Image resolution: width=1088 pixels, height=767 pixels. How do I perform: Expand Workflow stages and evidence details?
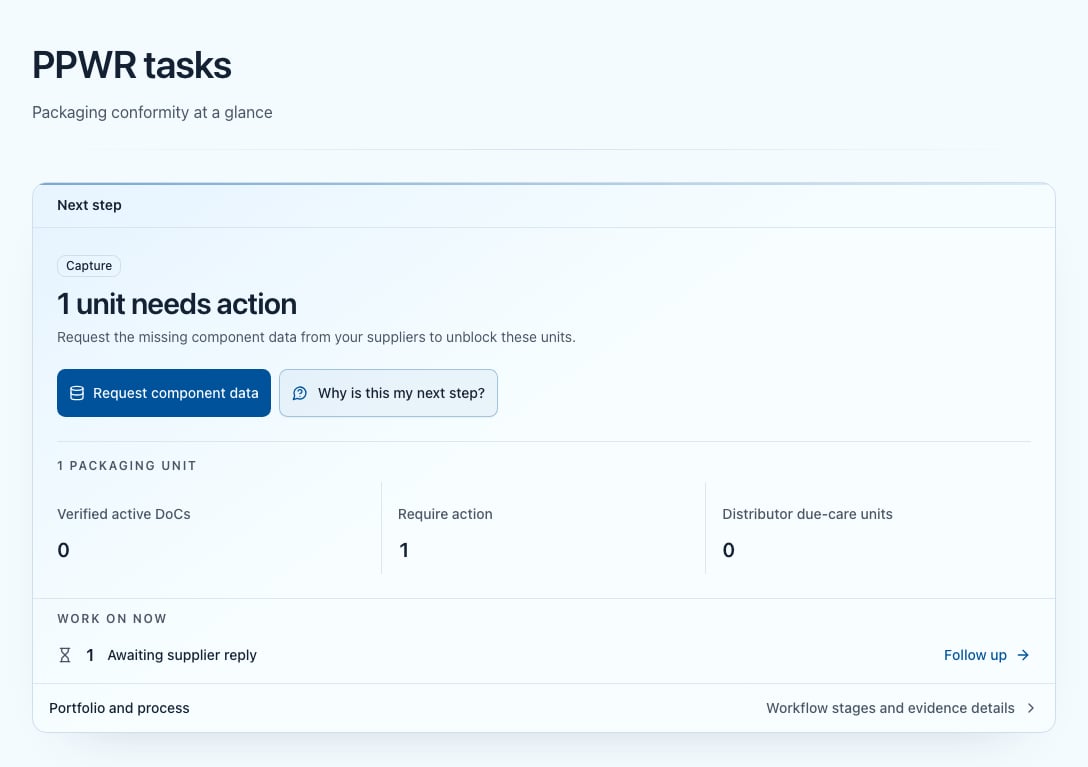coord(900,708)
